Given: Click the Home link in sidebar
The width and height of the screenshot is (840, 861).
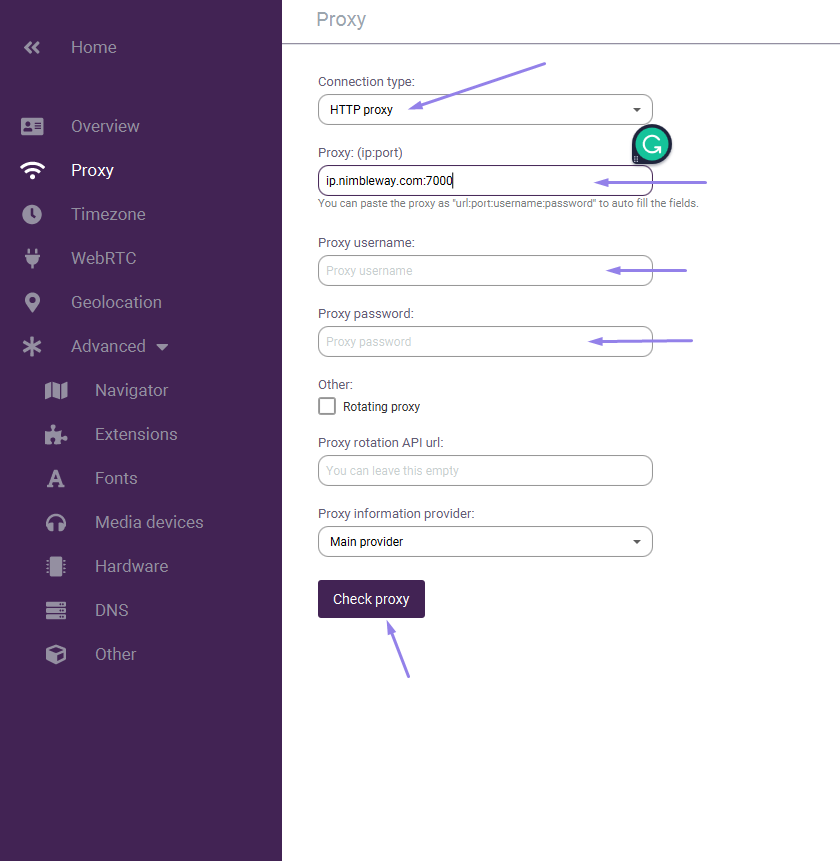Looking at the screenshot, I should pos(93,47).
